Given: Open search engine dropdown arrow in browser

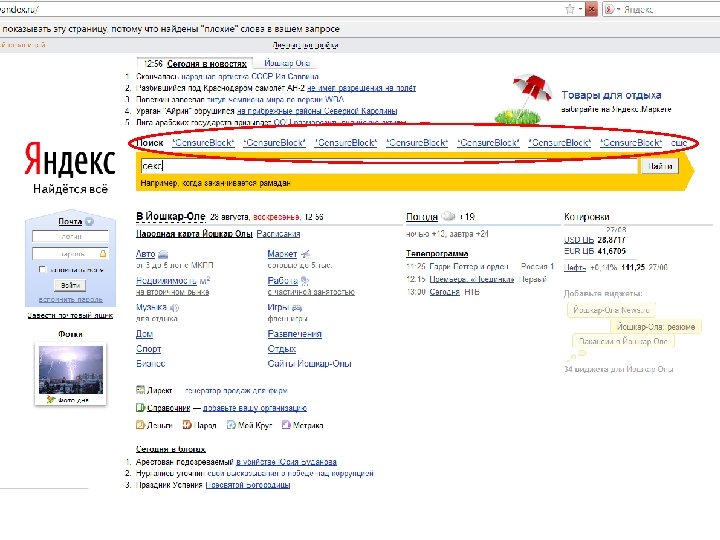Looking at the screenshot, I should (618, 9).
